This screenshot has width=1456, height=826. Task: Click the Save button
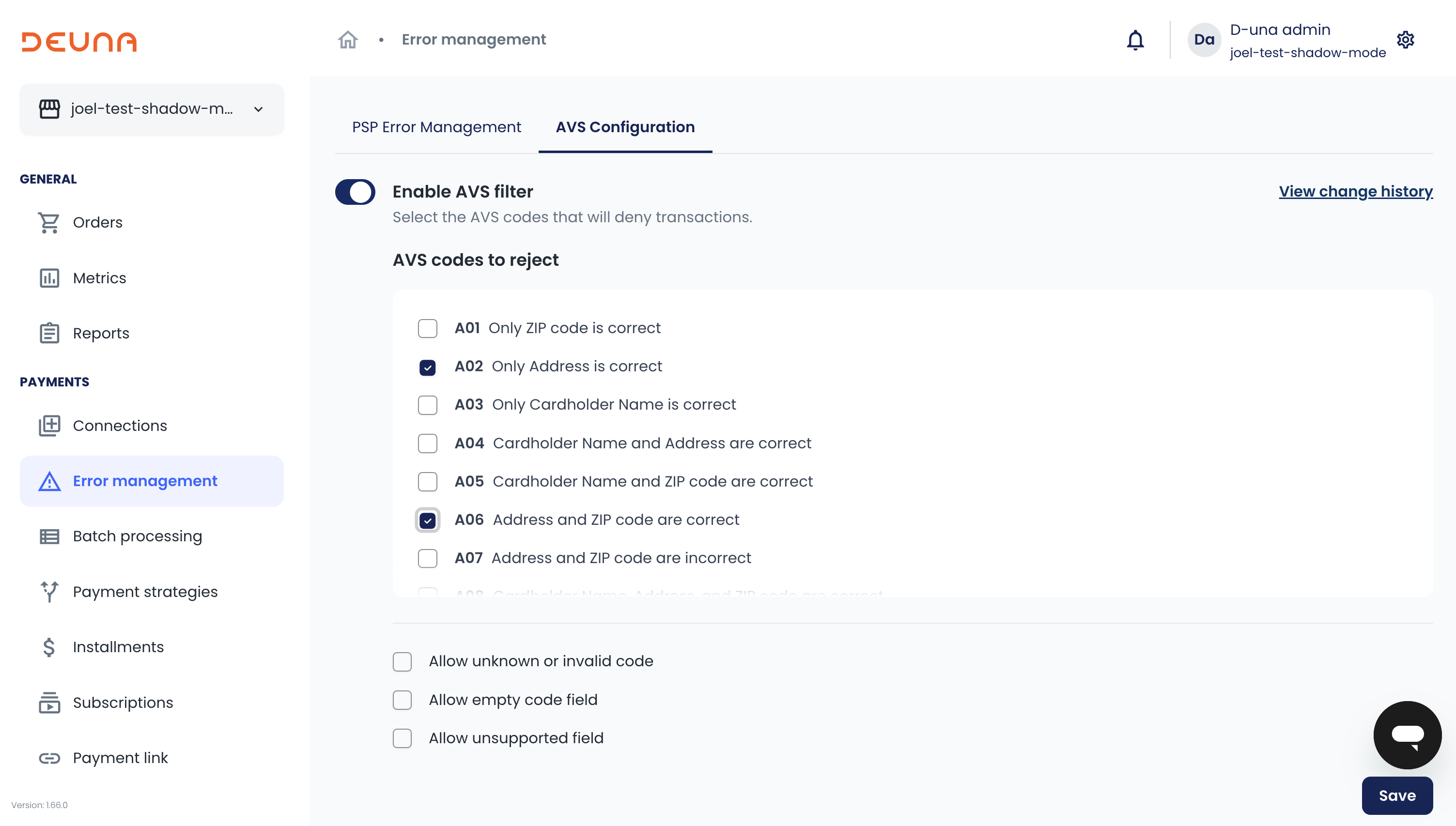tap(1396, 795)
